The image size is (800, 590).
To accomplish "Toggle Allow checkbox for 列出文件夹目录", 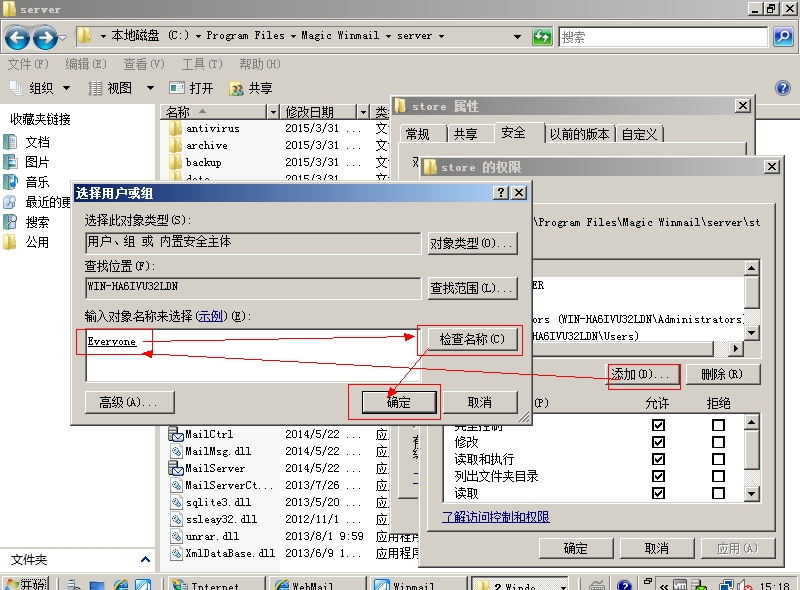I will tap(658, 476).
